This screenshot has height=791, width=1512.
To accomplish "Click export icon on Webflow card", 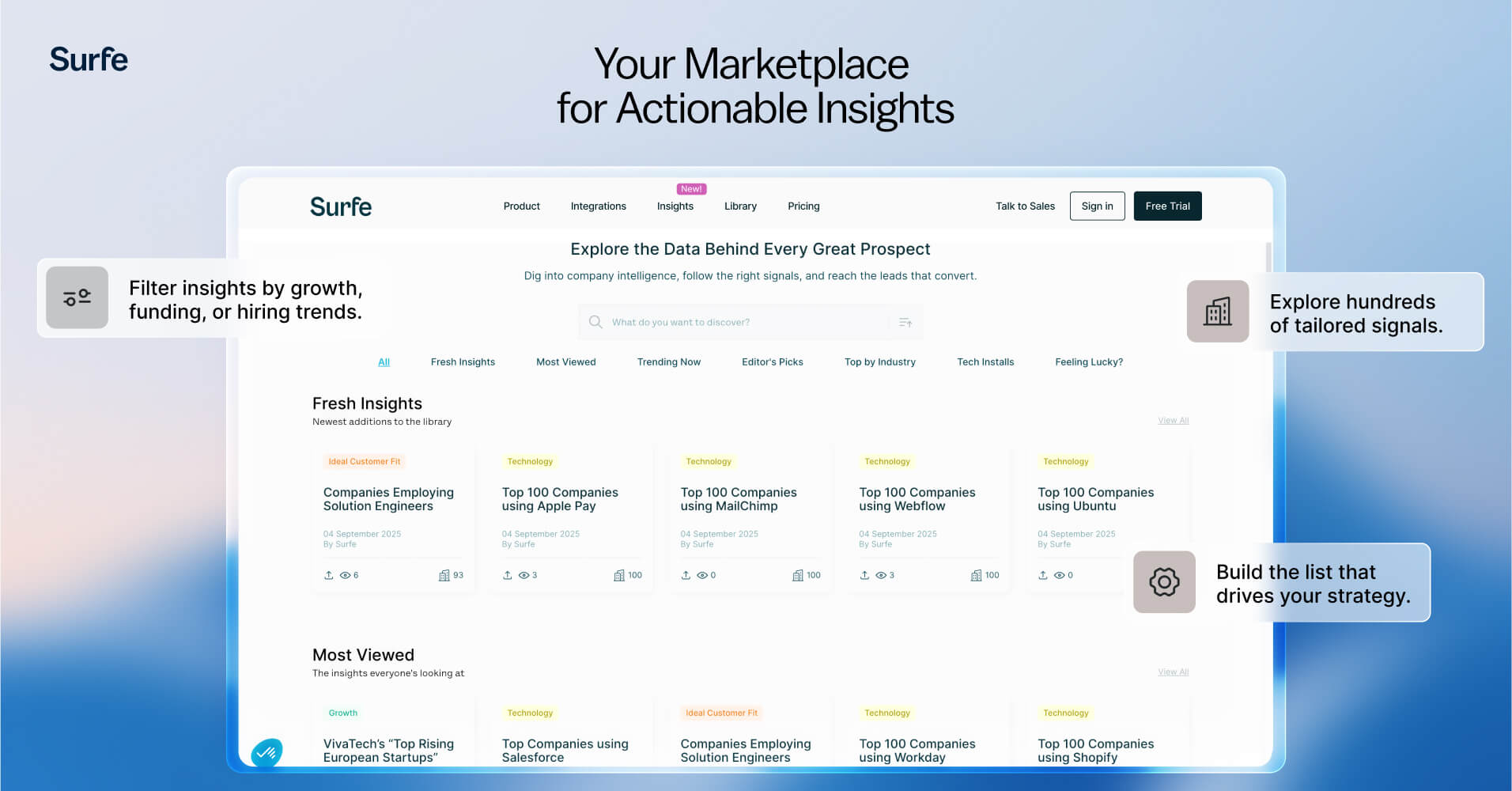I will pyautogui.click(x=864, y=575).
